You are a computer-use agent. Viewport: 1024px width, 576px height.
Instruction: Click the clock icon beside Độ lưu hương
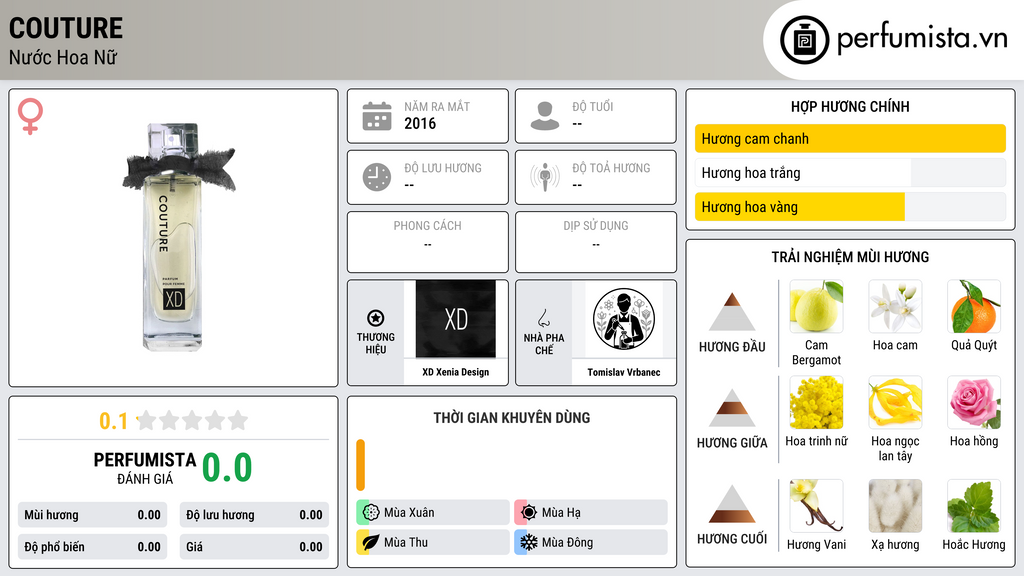click(x=377, y=177)
